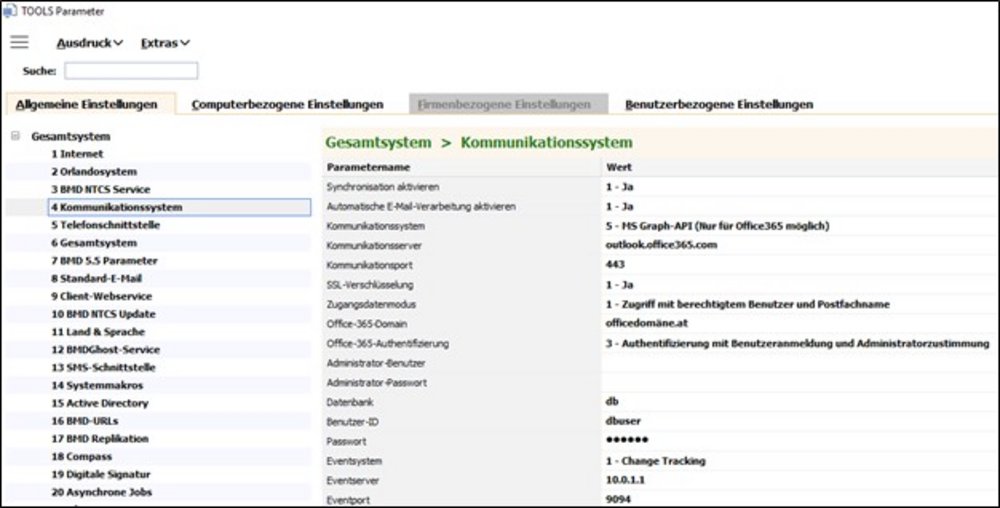Click the TOOLS Parameter window icon
This screenshot has height=508, width=1000.
(x=8, y=10)
